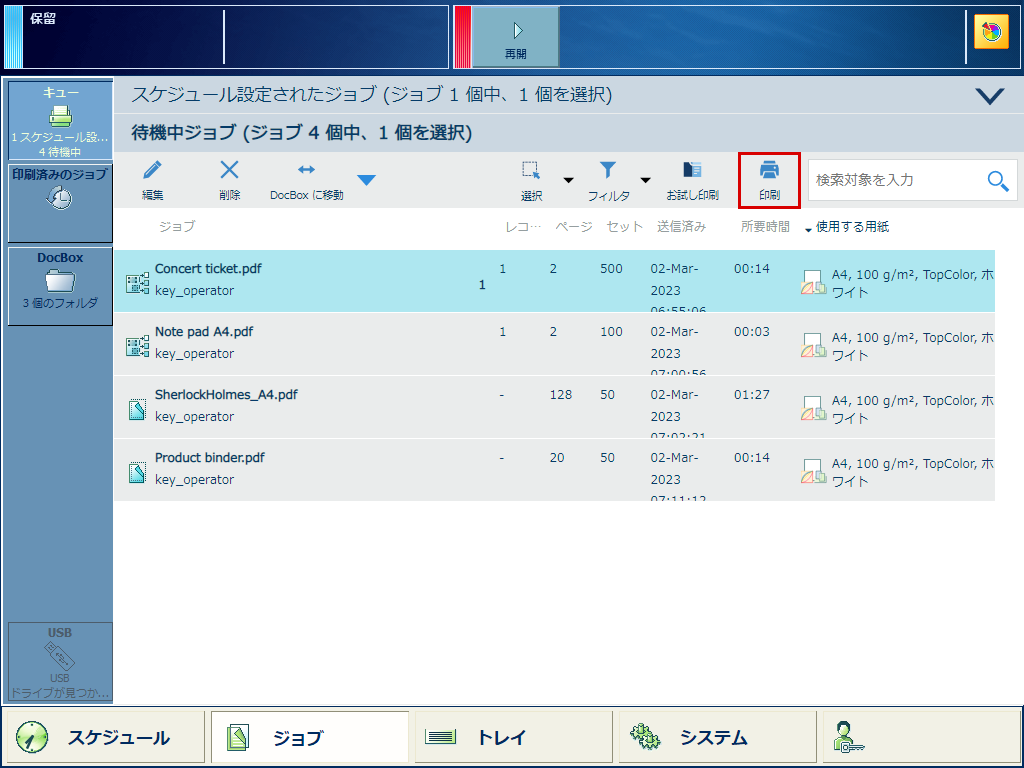Click the 500 sets value for Concert ticket.pdf
This screenshot has height=768, width=1024.
[x=611, y=268]
